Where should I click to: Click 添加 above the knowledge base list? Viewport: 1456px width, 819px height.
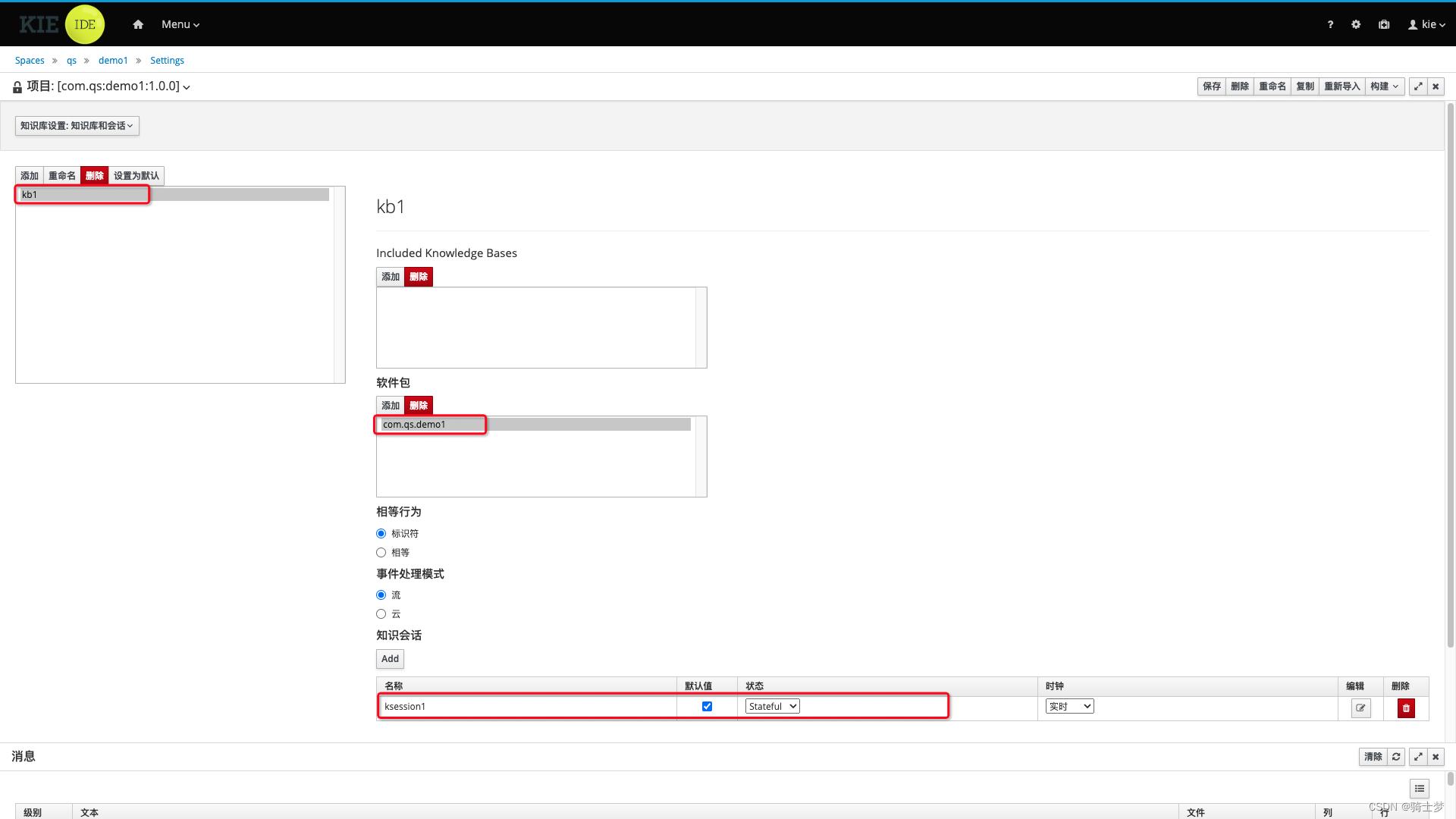point(30,176)
